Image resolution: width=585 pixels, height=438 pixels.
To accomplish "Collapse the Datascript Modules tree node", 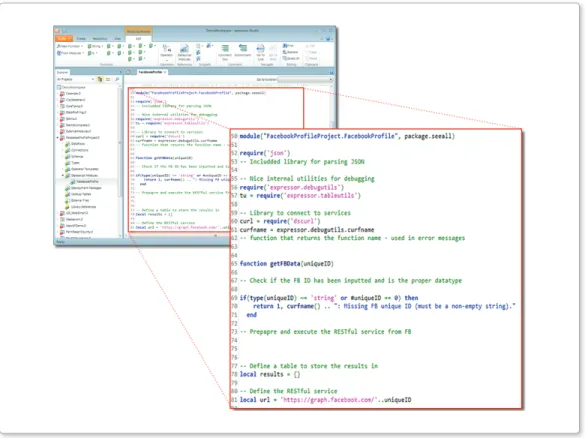I will coord(62,175).
